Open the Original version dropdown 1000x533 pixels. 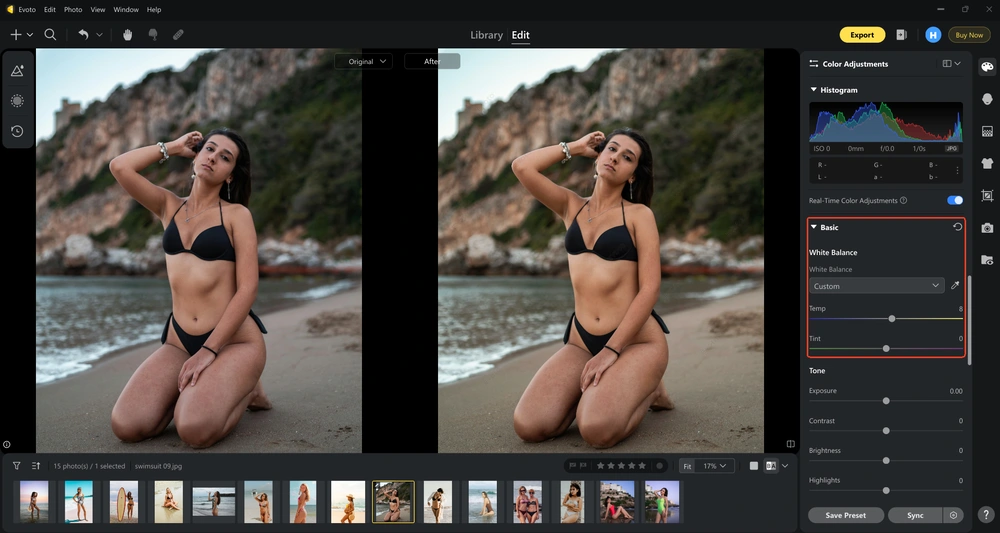point(364,61)
